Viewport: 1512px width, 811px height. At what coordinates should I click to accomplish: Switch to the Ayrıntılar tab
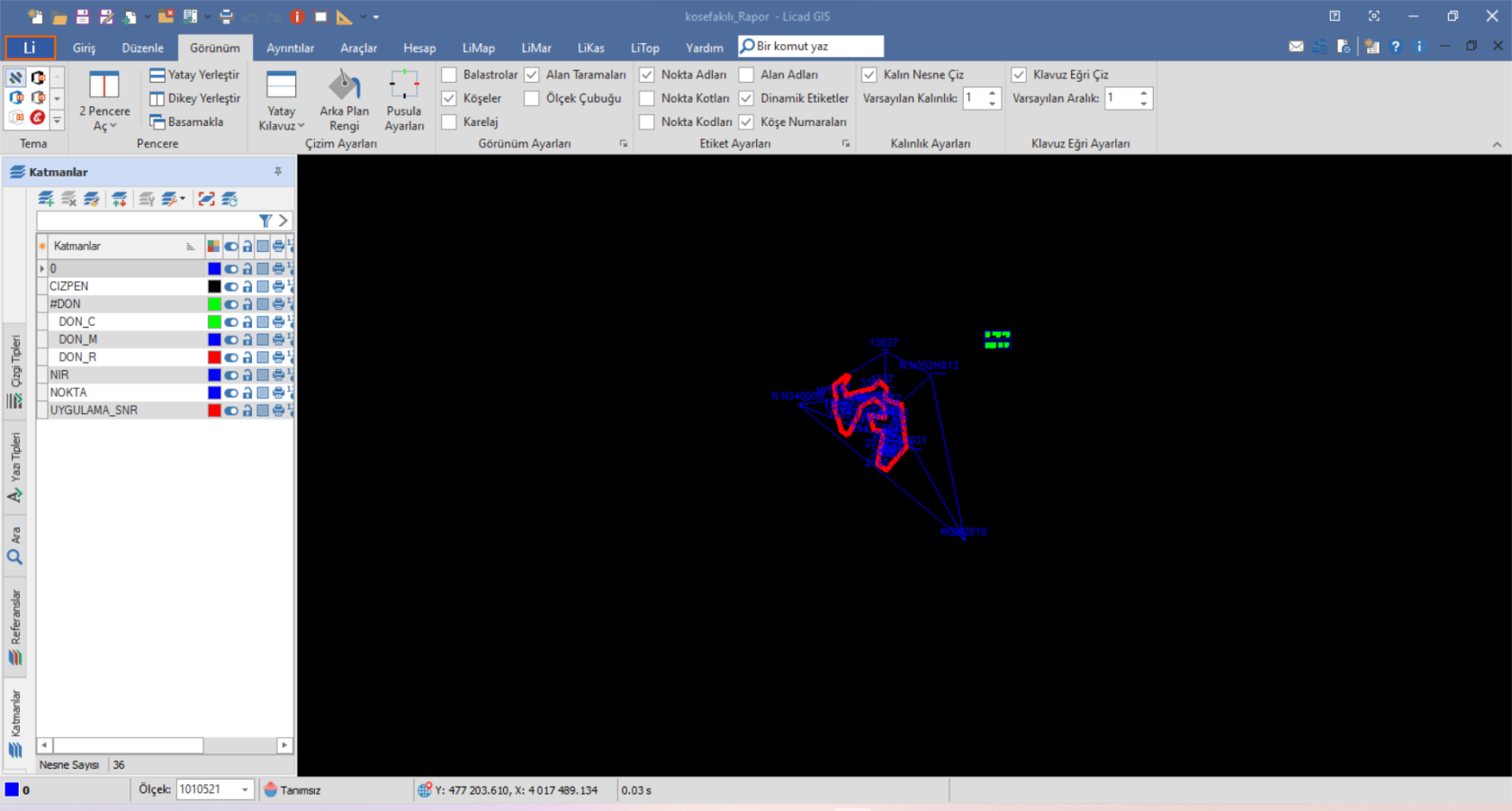pos(290,48)
